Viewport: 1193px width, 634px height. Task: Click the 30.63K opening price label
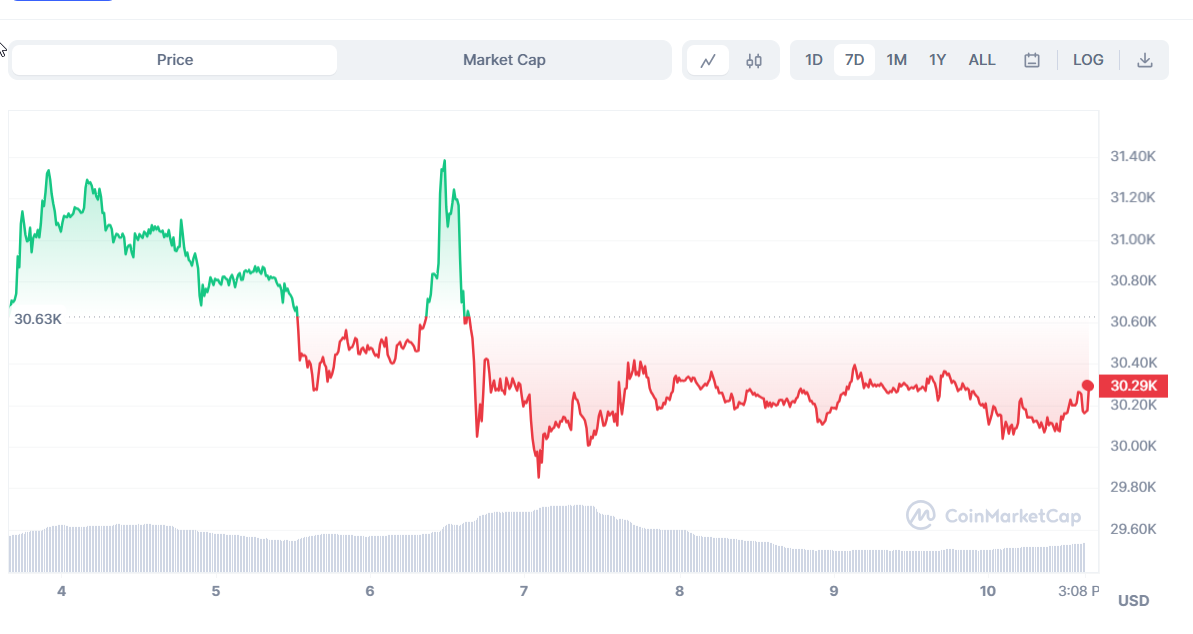pyautogui.click(x=38, y=319)
